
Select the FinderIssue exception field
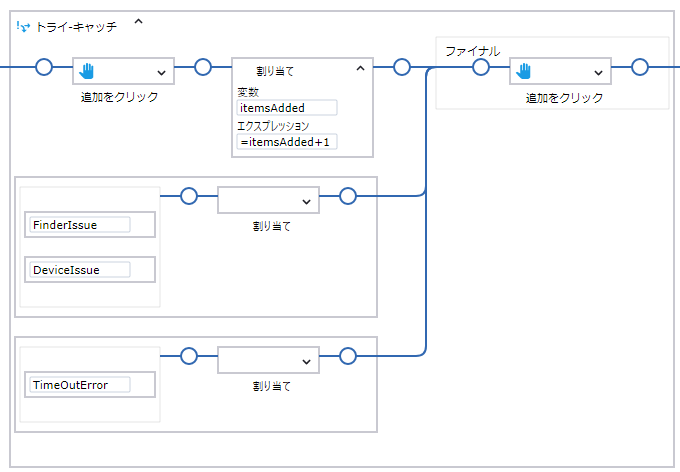80,225
